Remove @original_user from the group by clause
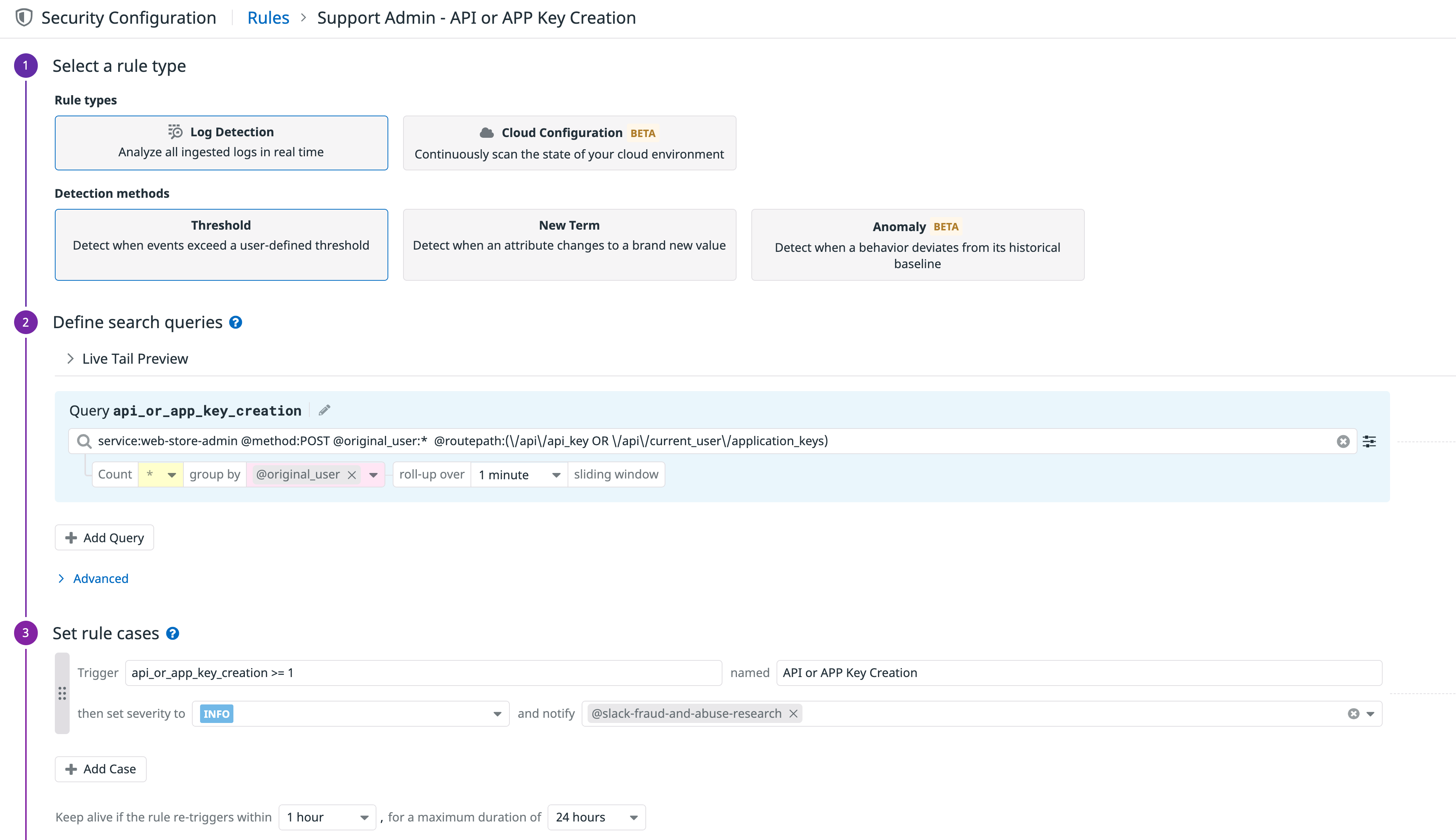The image size is (1456, 840). [352, 475]
